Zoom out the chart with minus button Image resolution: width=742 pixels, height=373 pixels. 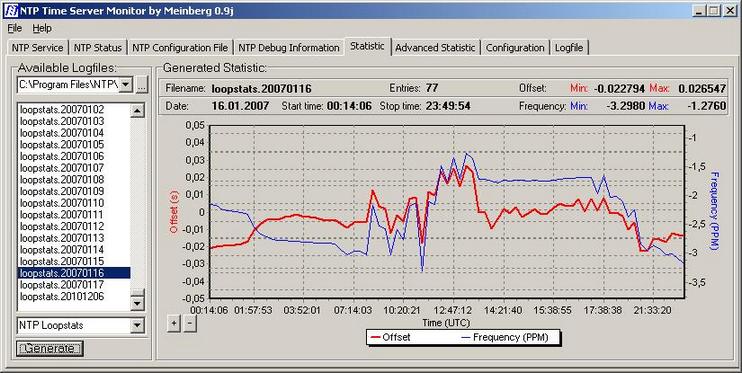(190, 324)
